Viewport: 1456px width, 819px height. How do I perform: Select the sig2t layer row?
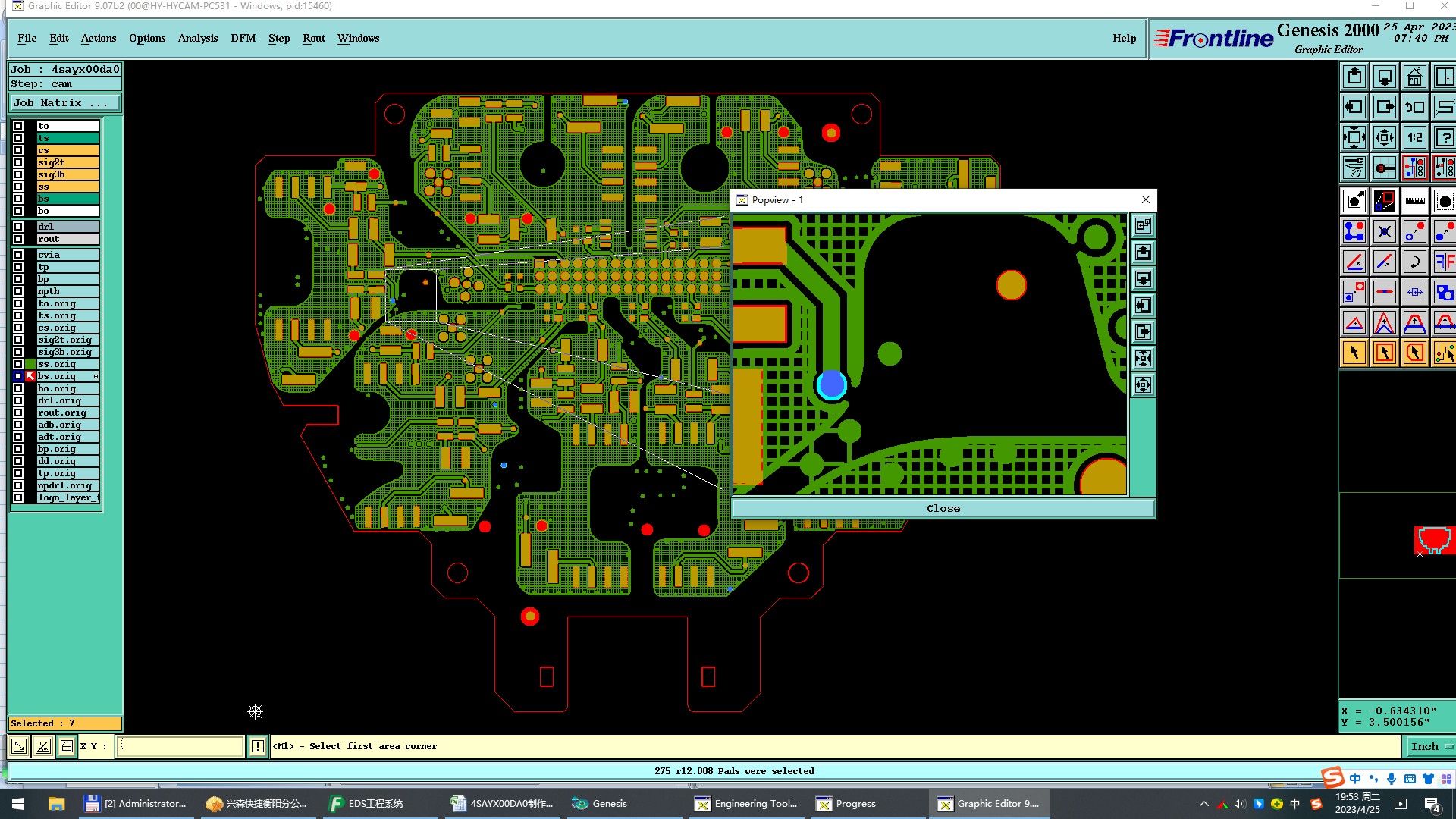tap(67, 162)
